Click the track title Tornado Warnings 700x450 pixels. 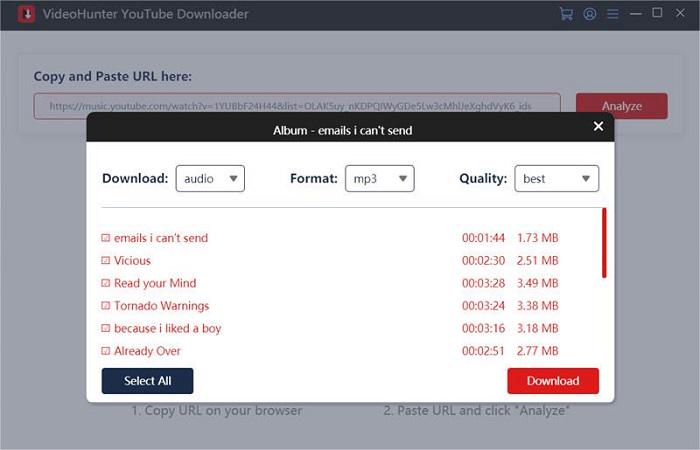click(x=162, y=306)
